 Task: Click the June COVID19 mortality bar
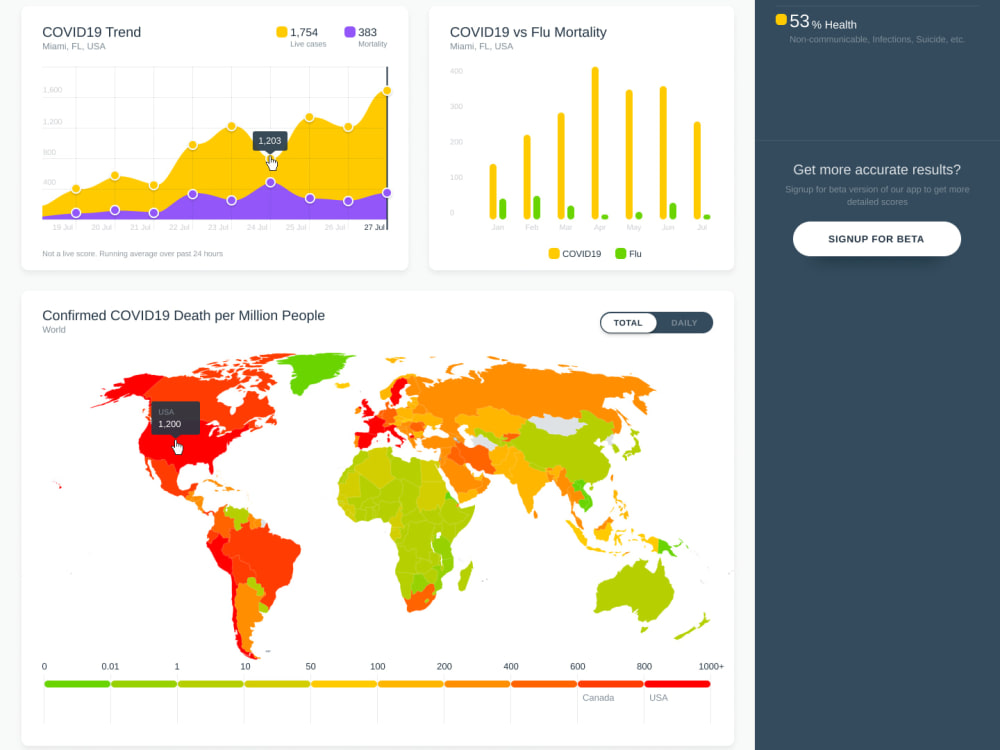663,153
